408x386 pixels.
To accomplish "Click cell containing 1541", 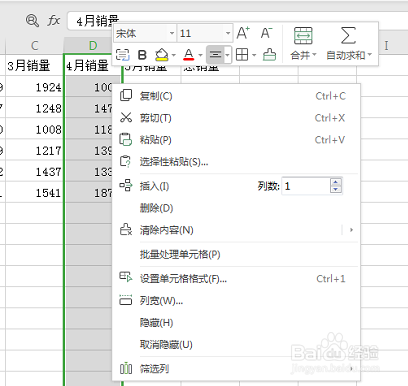I will pos(34,193).
